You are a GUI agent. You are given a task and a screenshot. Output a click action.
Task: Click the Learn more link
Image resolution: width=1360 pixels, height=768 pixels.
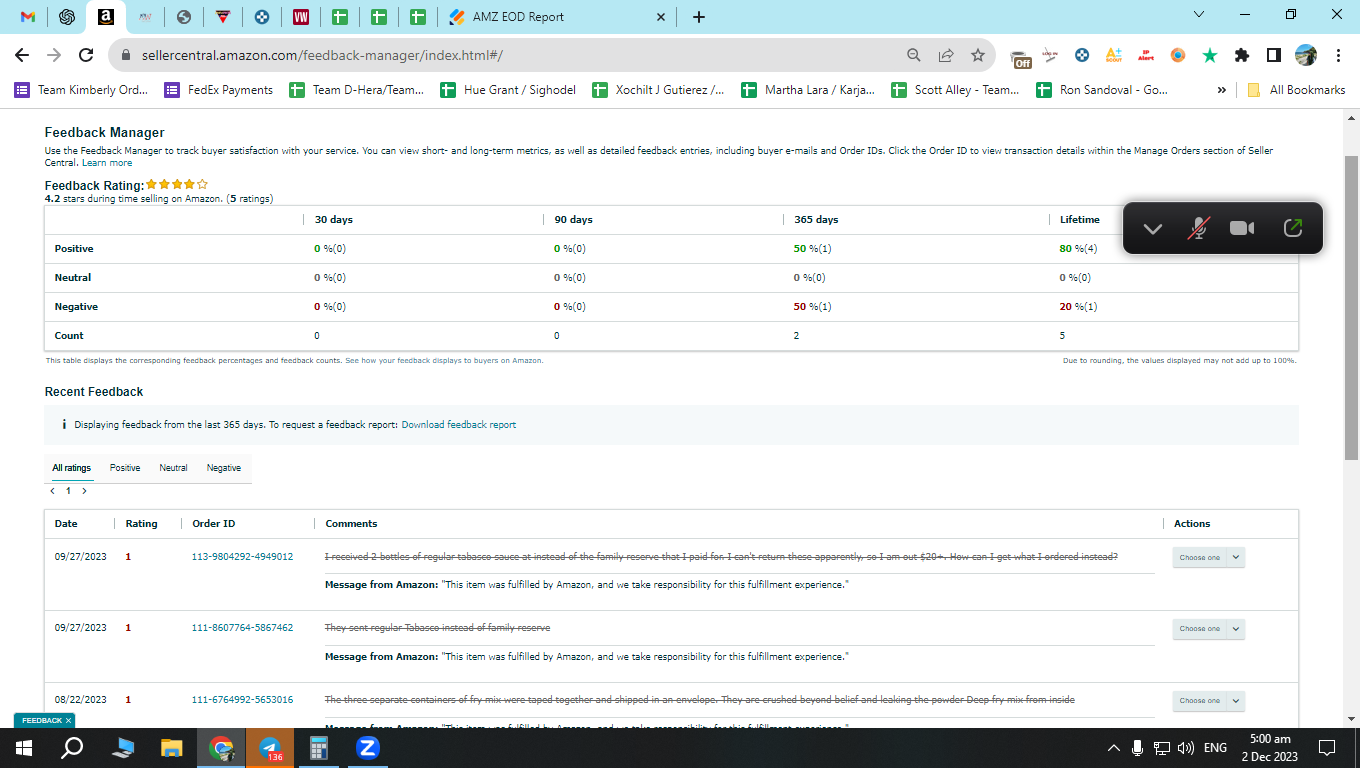pos(107,163)
